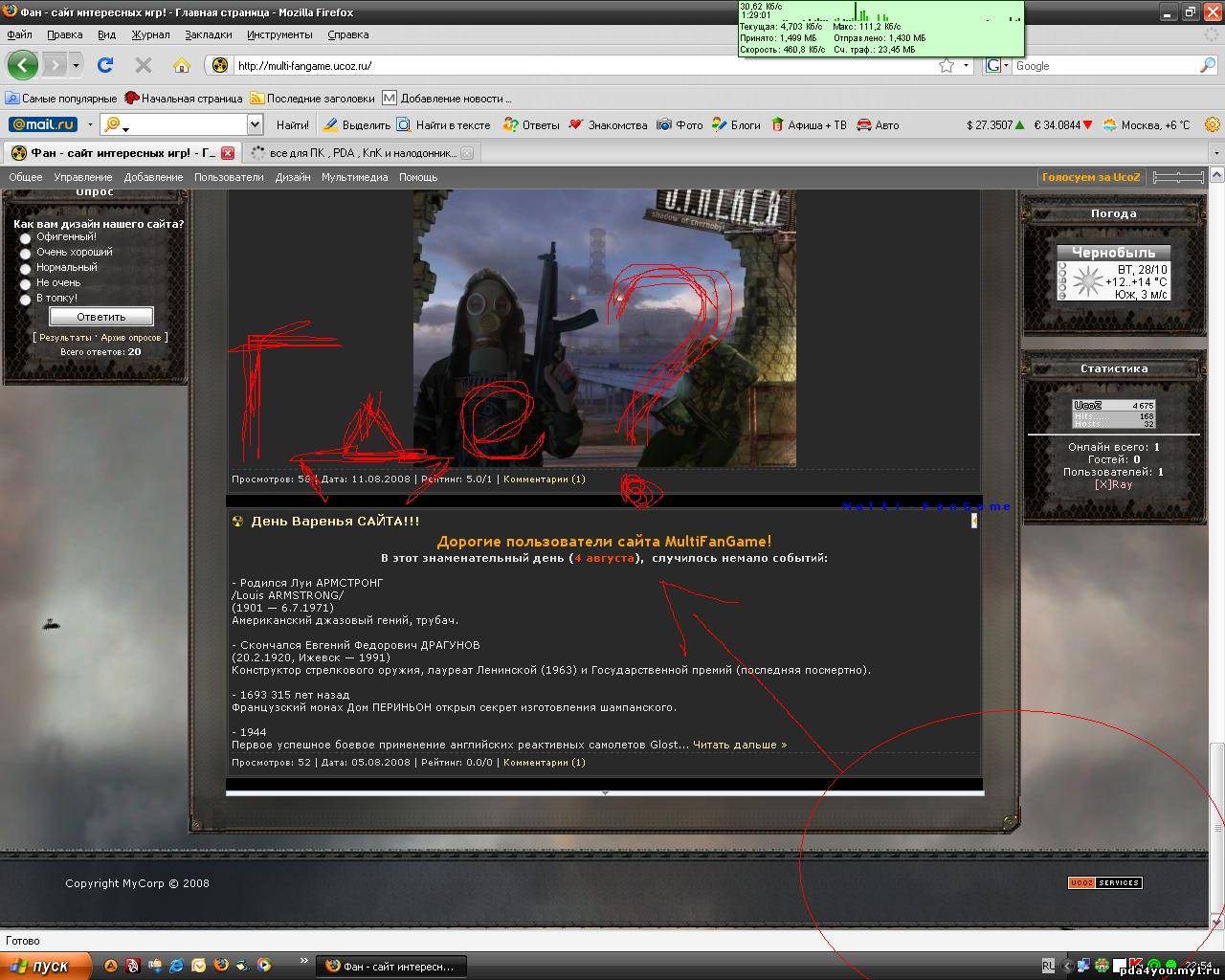Open Дизайн in uCoz admin bar
This screenshot has width=1225, height=980.
[293, 177]
